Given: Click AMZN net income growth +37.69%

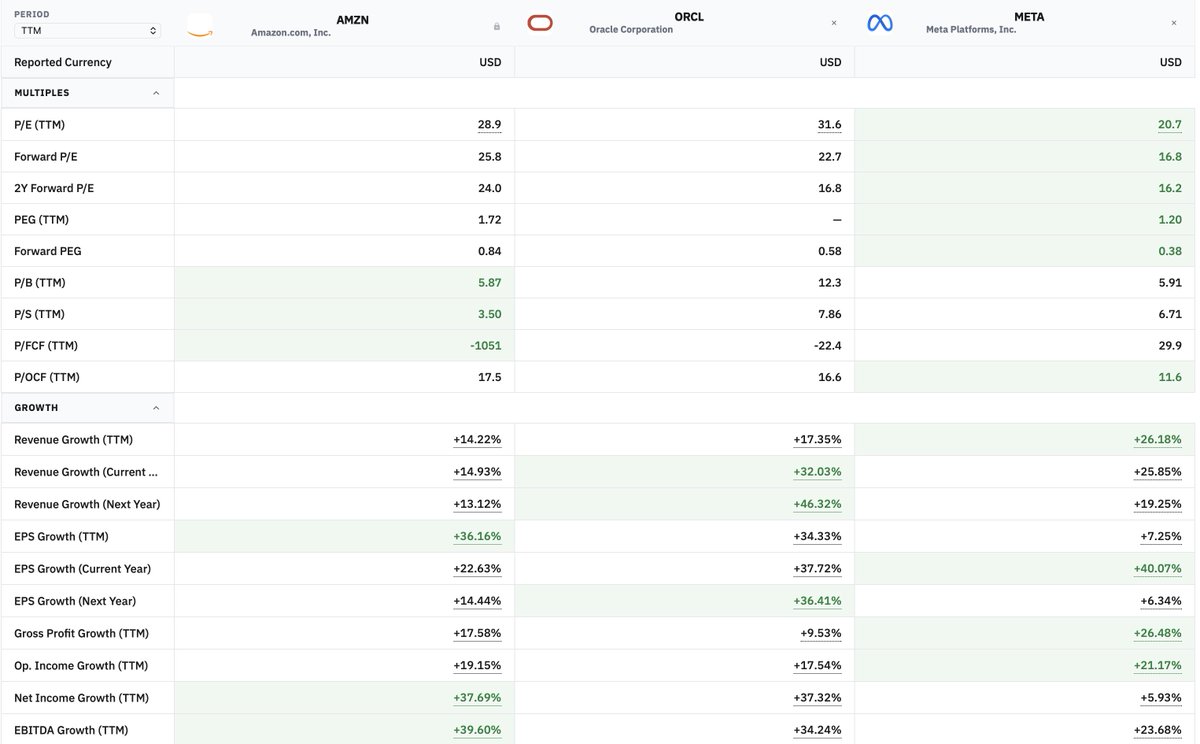Looking at the screenshot, I should pos(478,698).
